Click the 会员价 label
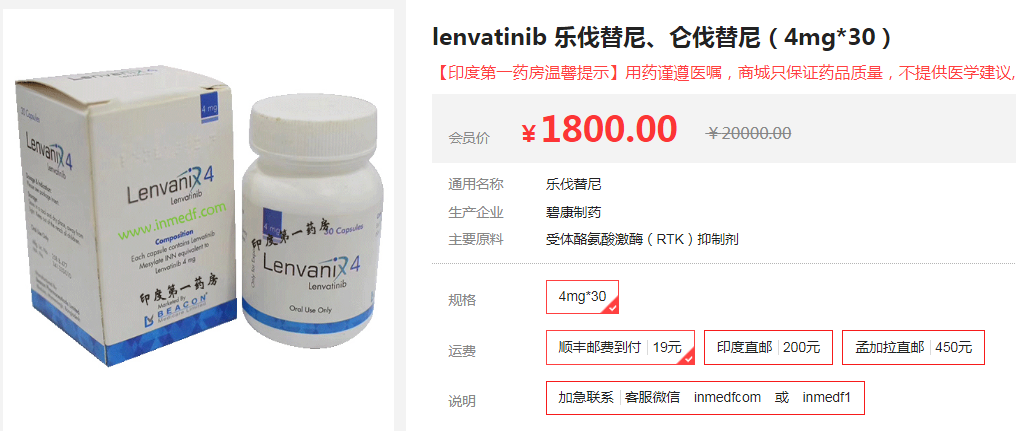 (469, 139)
